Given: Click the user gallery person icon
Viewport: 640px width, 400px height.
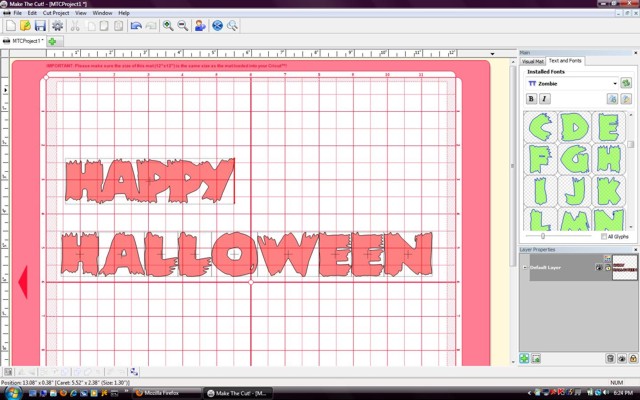Looking at the screenshot, I should (200, 26).
